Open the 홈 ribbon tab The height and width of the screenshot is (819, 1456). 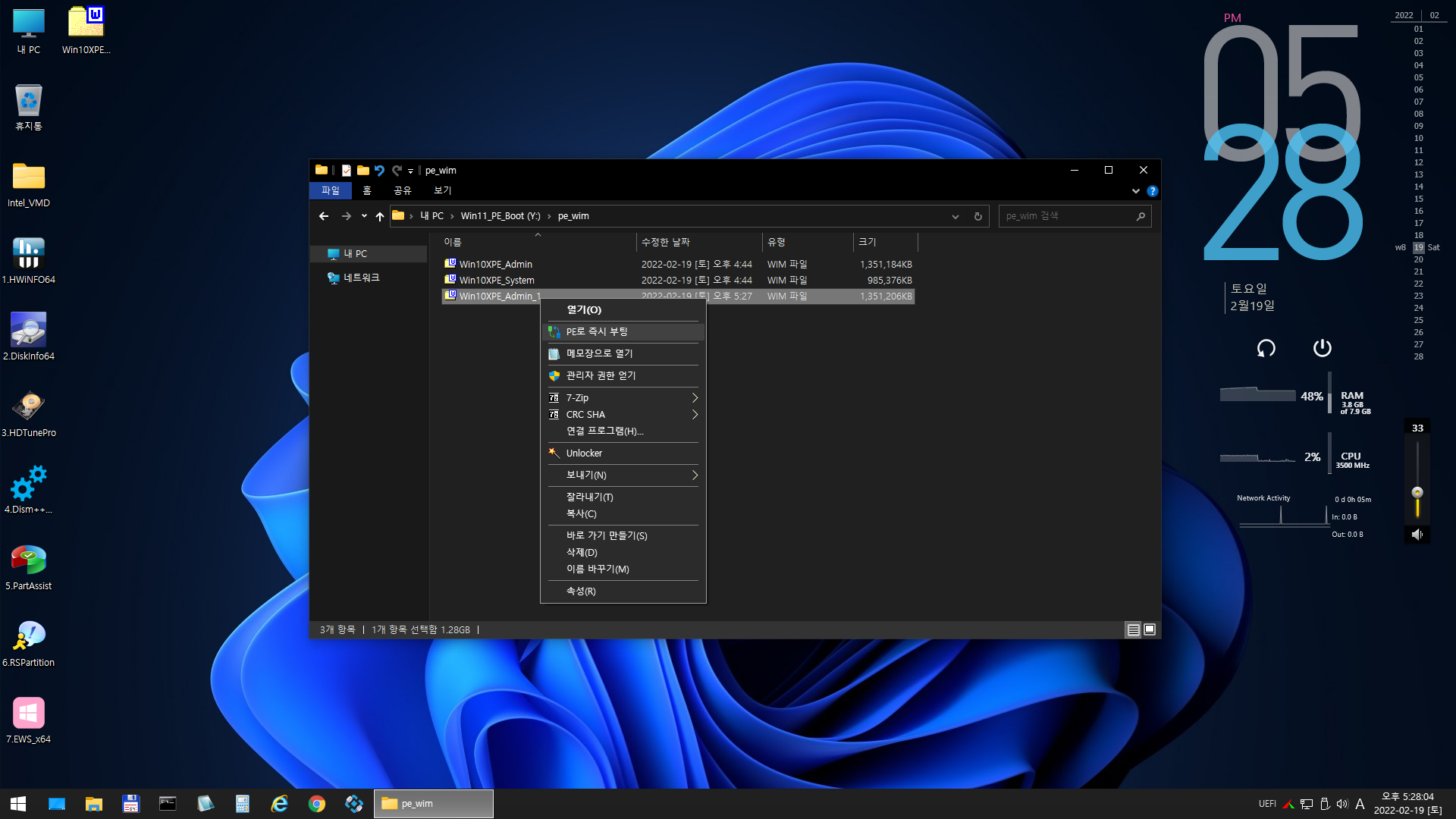[367, 191]
